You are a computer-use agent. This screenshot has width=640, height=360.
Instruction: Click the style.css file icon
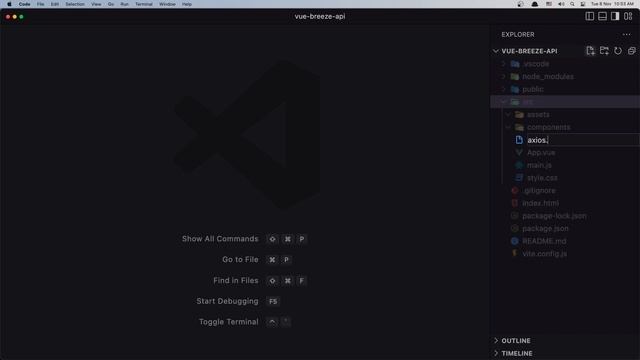tap(519, 178)
